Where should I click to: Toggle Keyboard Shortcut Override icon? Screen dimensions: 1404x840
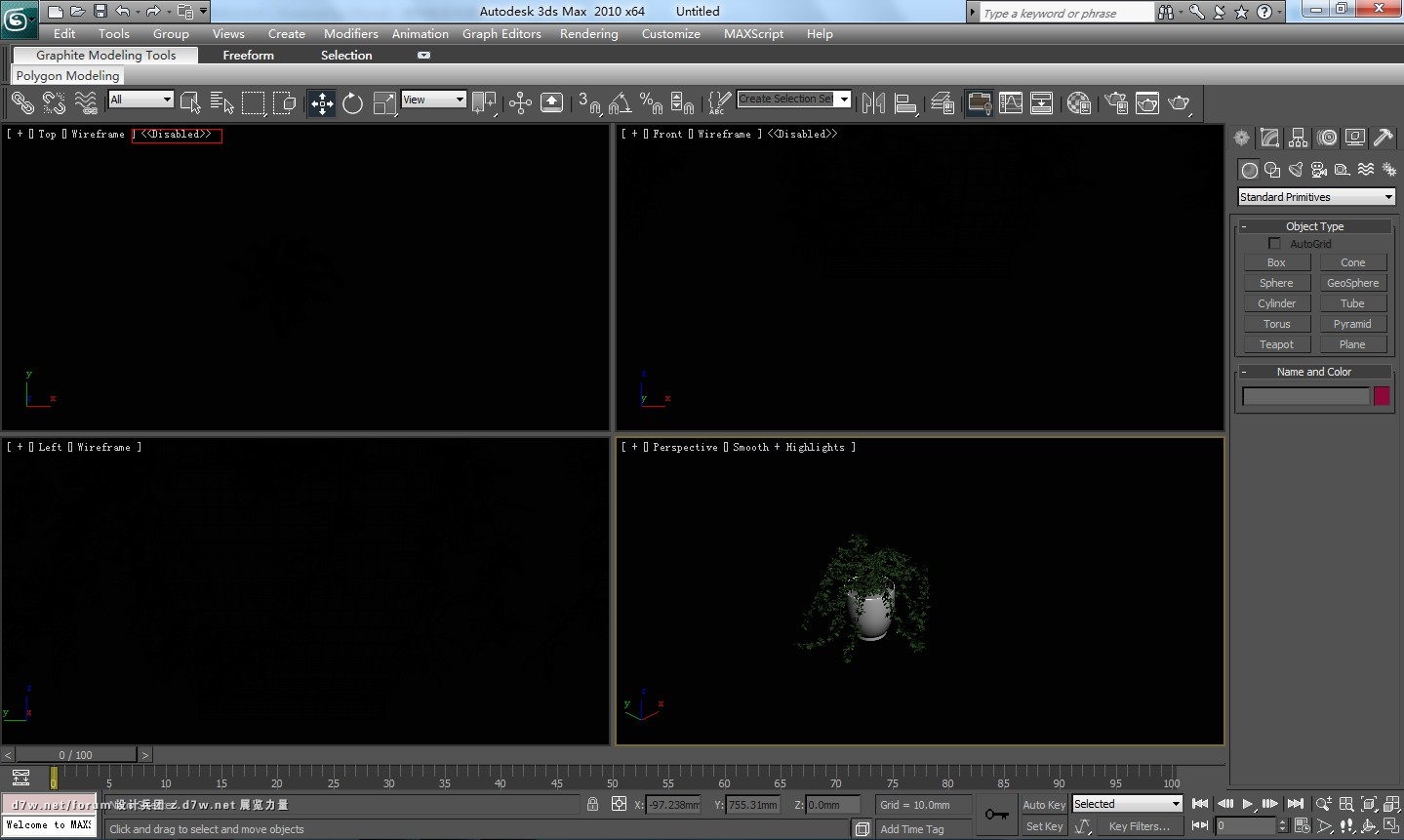click(x=551, y=102)
